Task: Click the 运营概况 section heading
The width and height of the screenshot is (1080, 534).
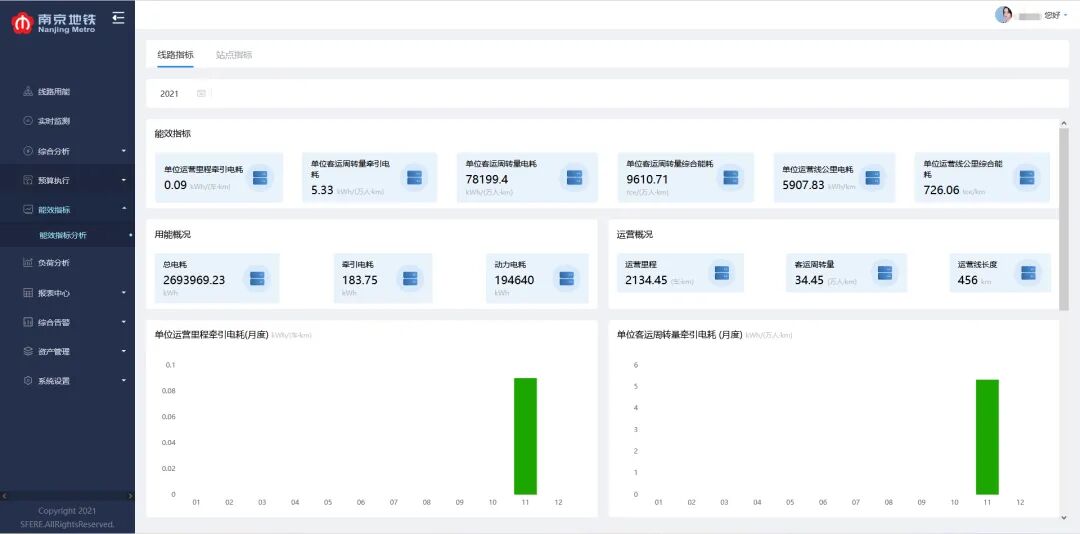Action: point(634,234)
